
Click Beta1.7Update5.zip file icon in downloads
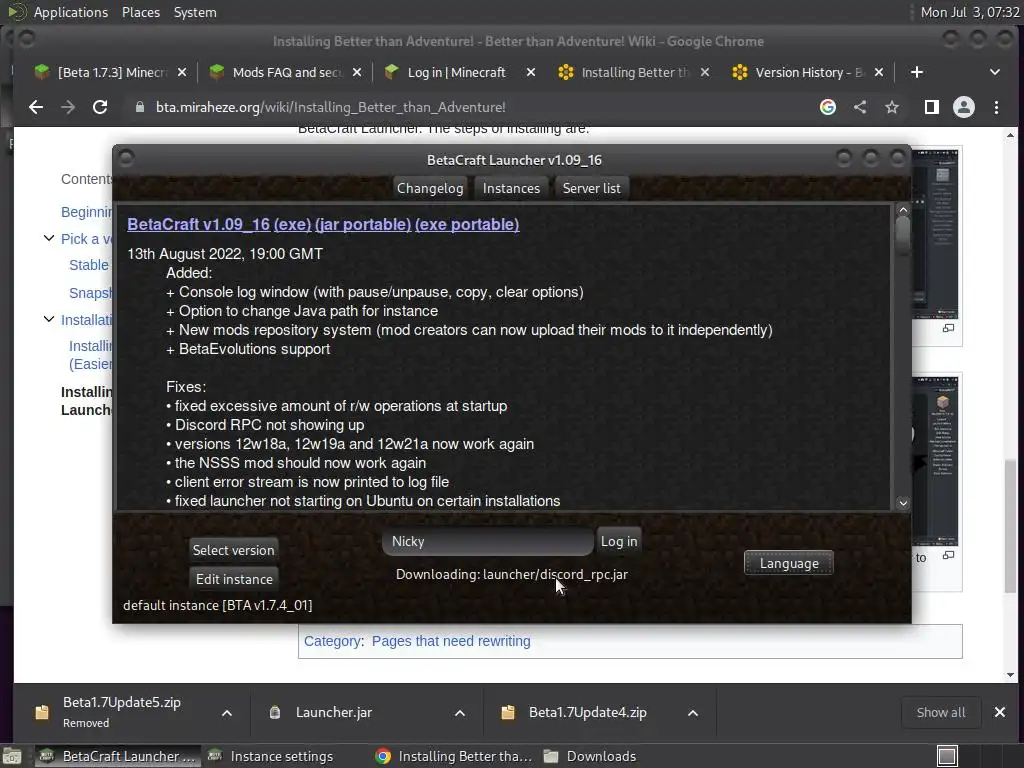(42, 712)
